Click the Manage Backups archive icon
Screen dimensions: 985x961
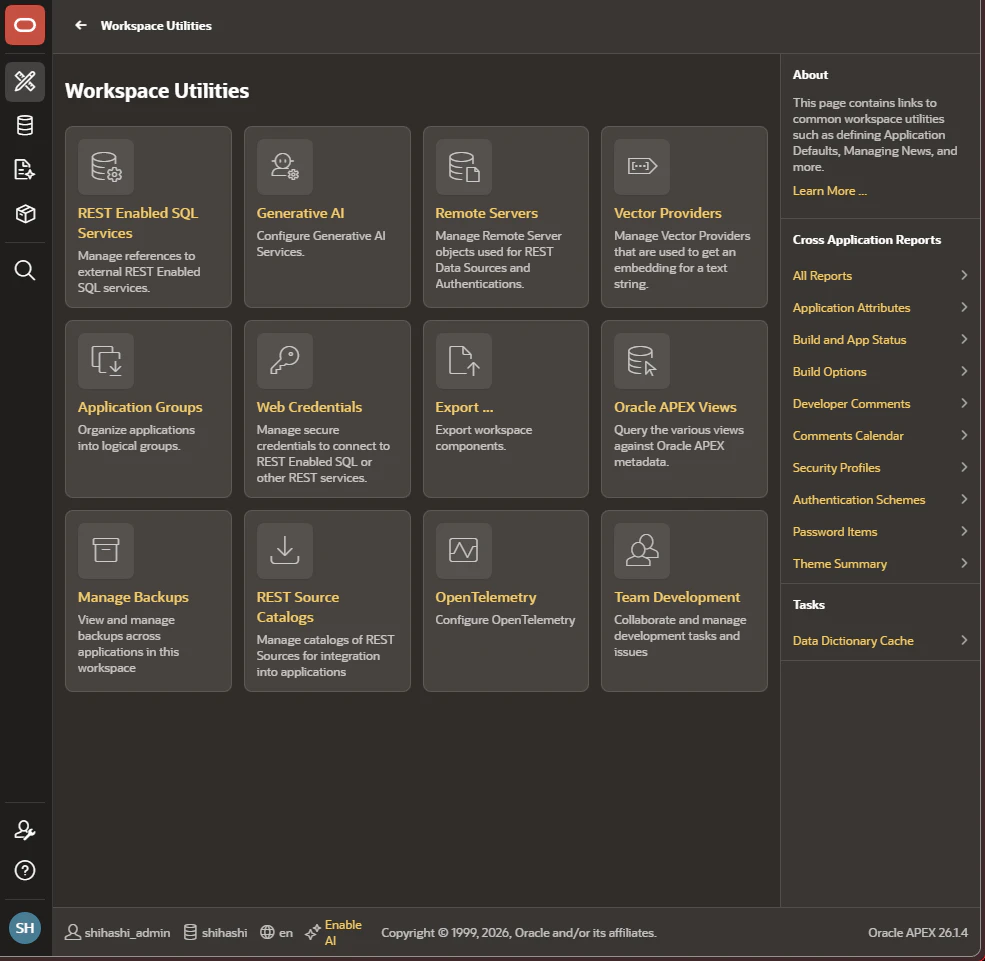106,551
